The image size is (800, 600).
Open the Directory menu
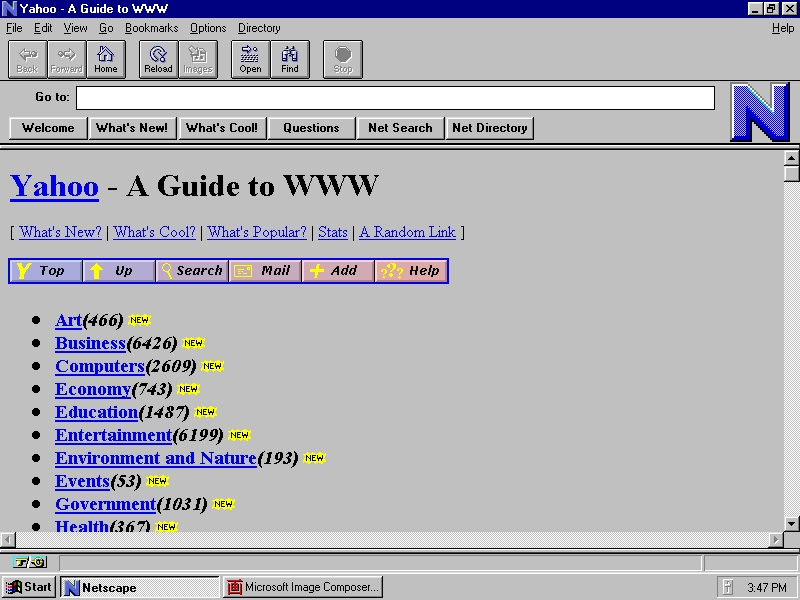click(x=259, y=28)
